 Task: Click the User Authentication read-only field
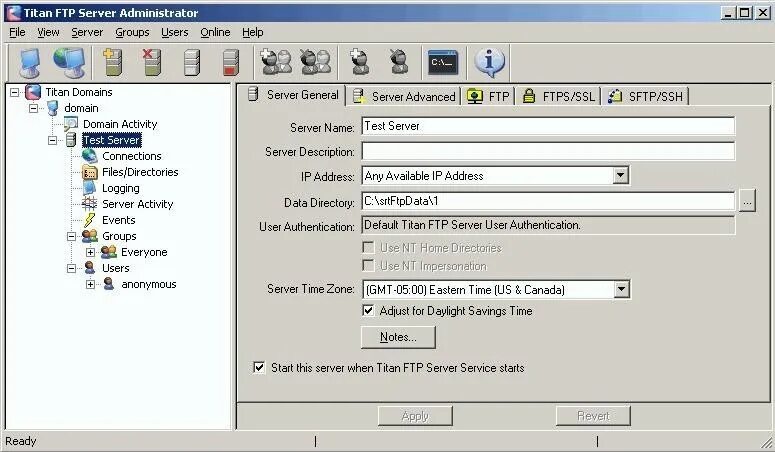(x=548, y=226)
